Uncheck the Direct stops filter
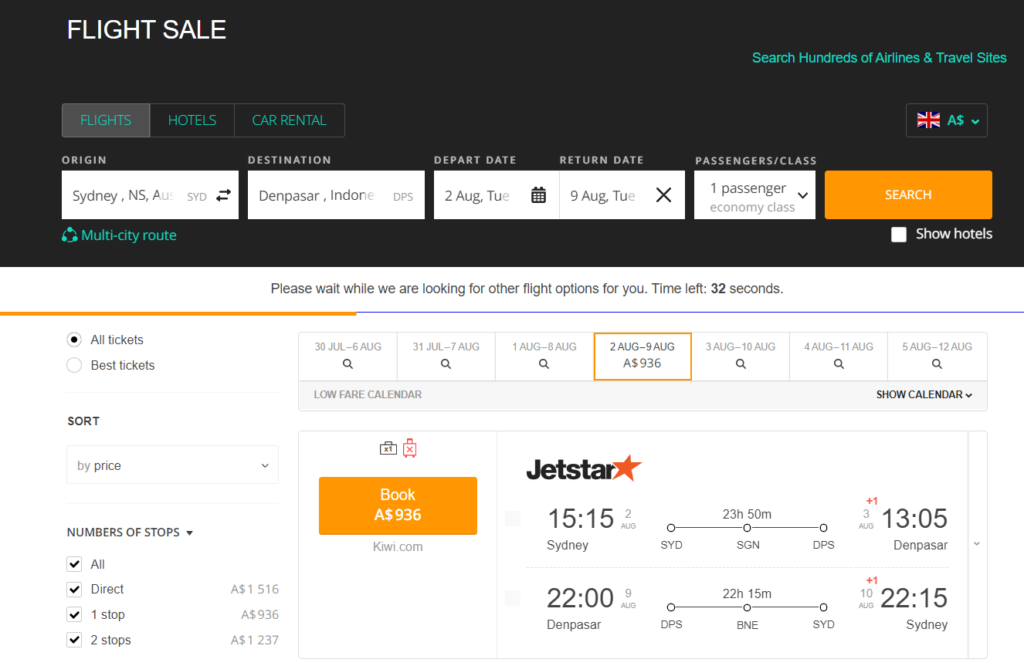Viewport: 1024px width, 666px height. click(x=74, y=589)
